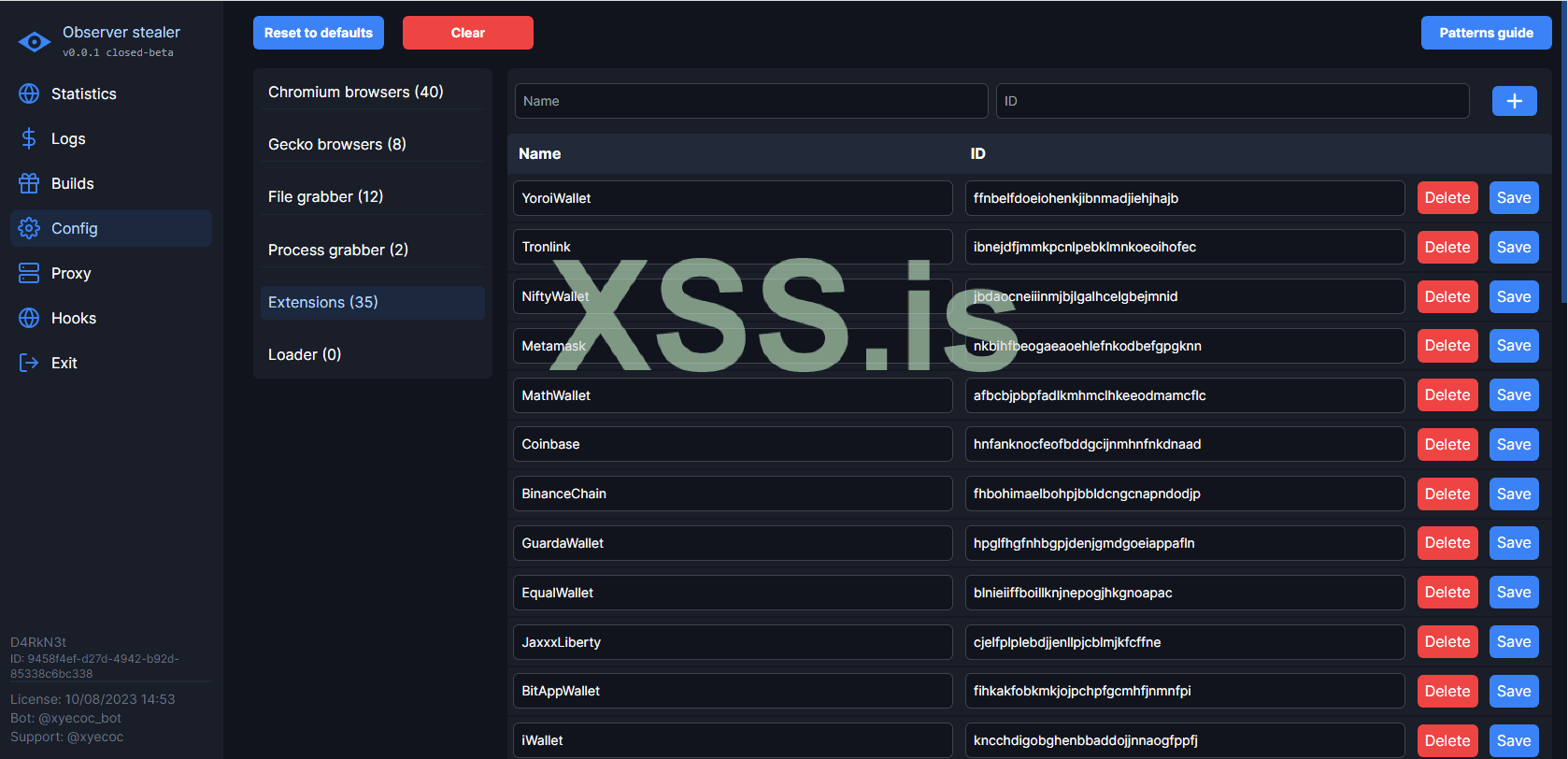
Task: Save the JaxxxLiberty entry
Action: click(x=1514, y=642)
